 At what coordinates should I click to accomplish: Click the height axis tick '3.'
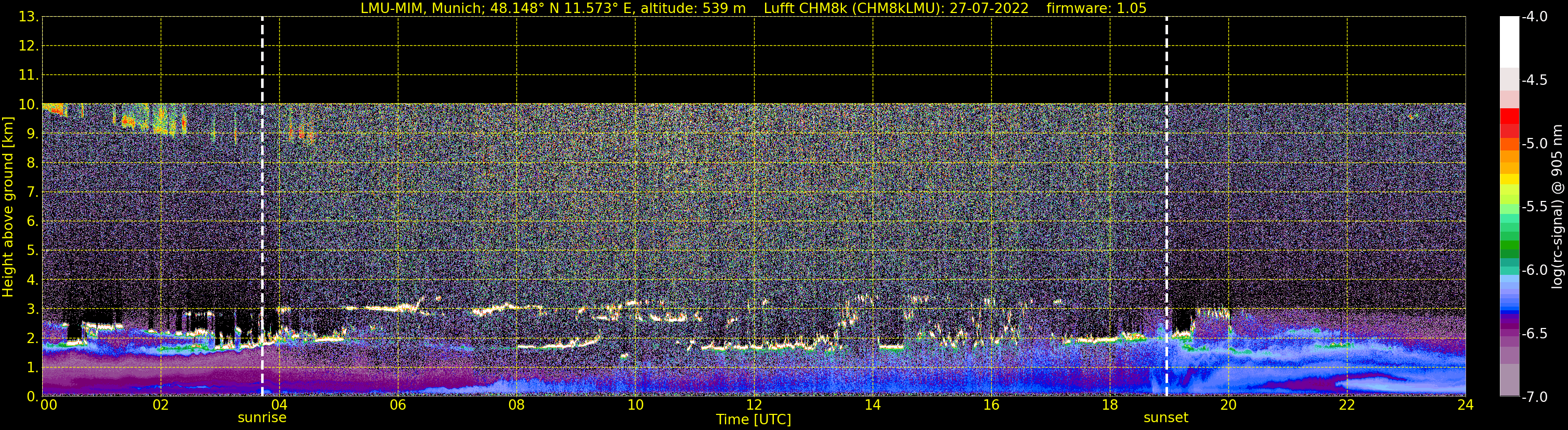(x=33, y=309)
